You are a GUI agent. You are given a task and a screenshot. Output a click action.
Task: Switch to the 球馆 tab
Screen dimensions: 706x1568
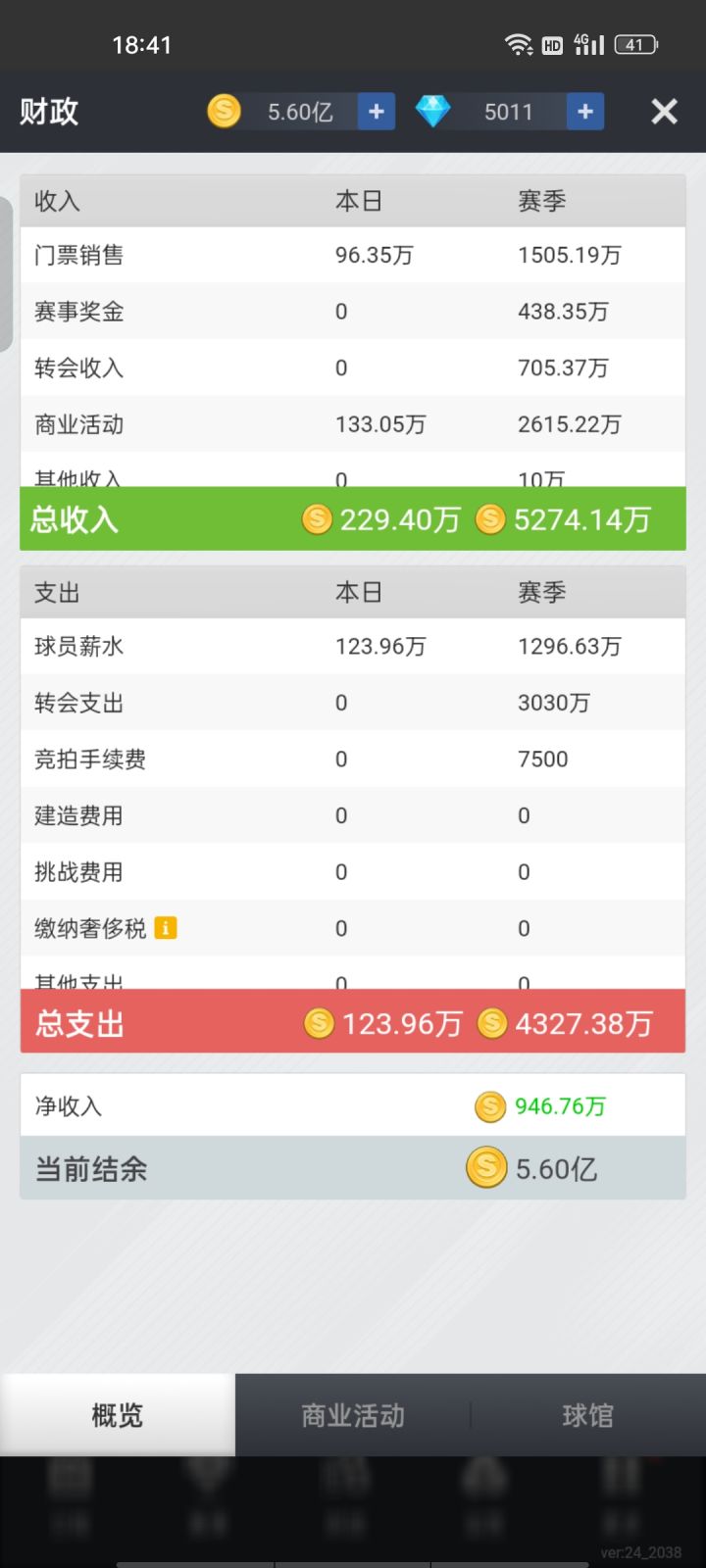pos(588,1415)
